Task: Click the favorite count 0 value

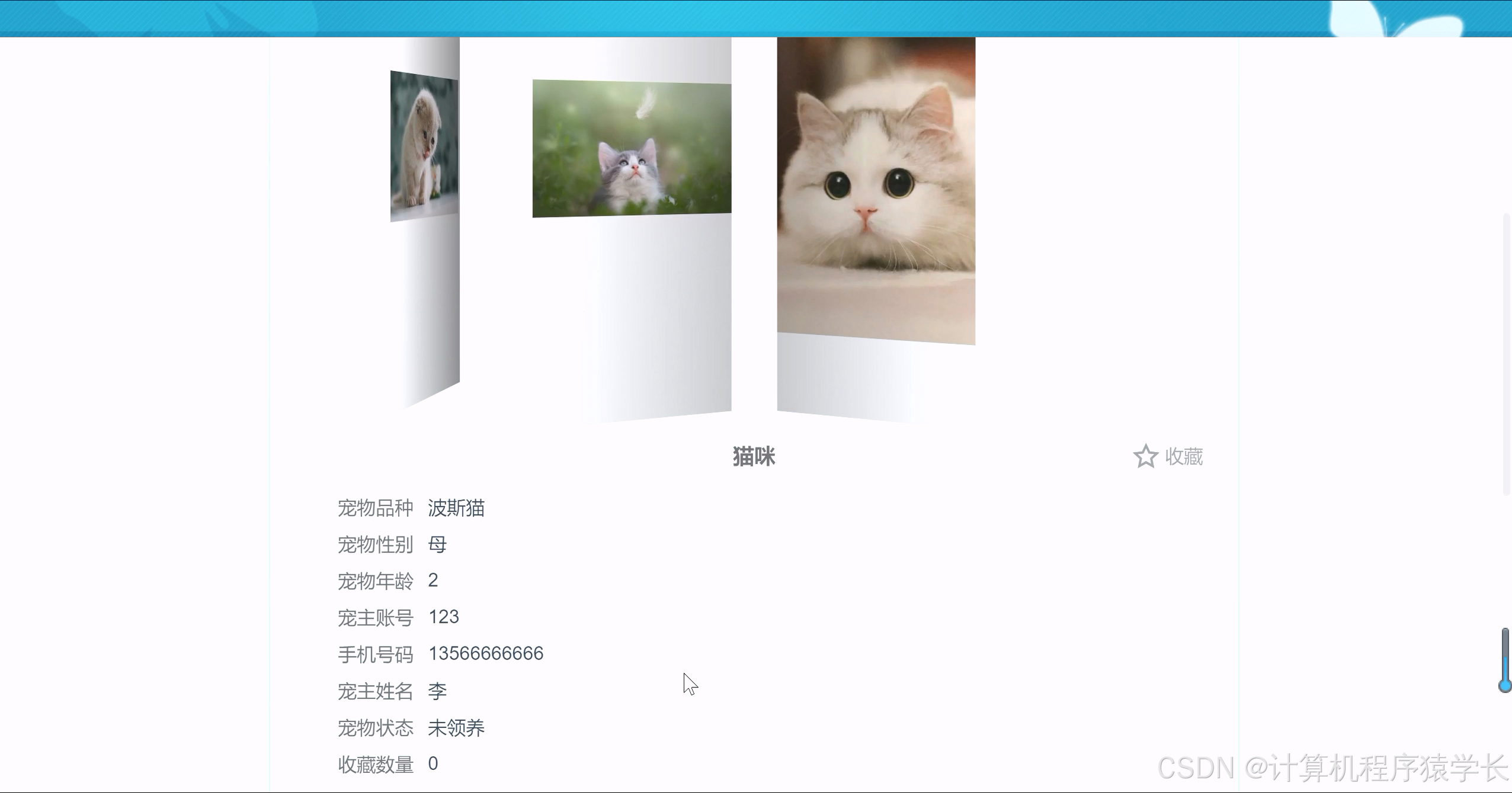Action: click(x=433, y=763)
